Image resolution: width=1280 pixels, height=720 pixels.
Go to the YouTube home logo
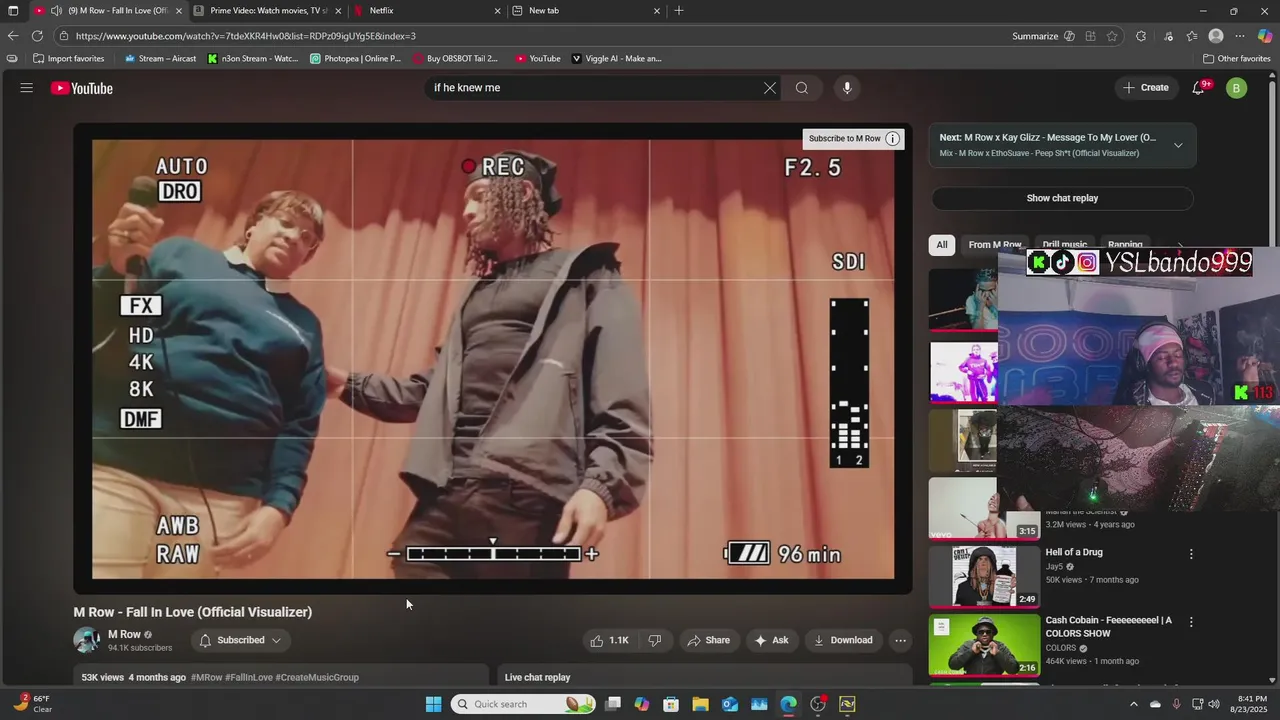pyautogui.click(x=82, y=88)
